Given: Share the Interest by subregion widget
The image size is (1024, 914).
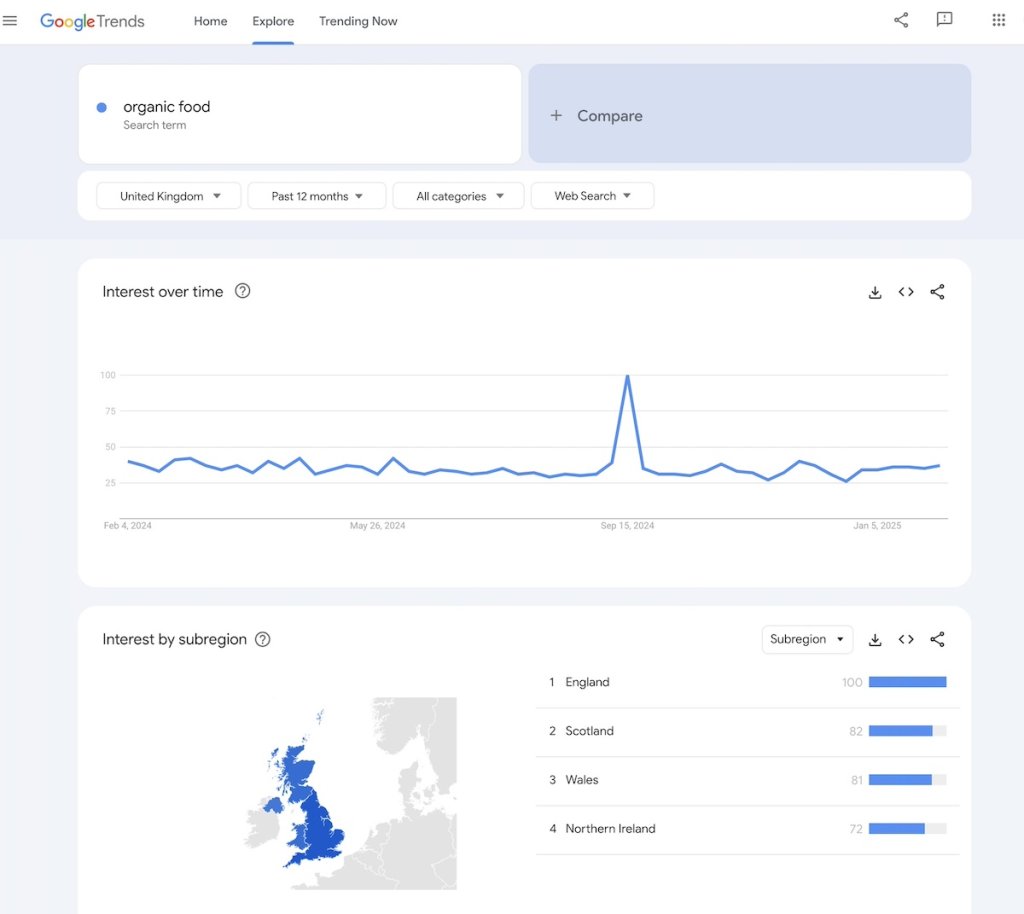Looking at the screenshot, I should tap(937, 639).
